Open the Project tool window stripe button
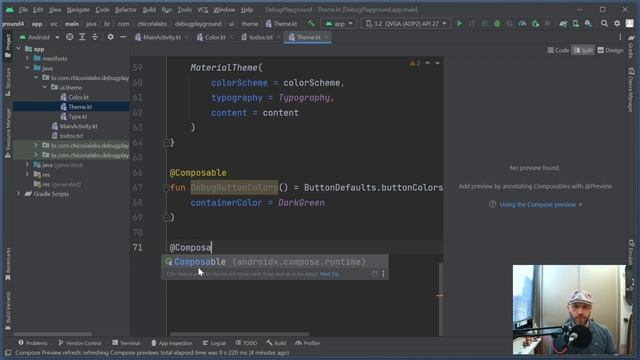Screen dimensions: 640x360 click(x=8, y=46)
